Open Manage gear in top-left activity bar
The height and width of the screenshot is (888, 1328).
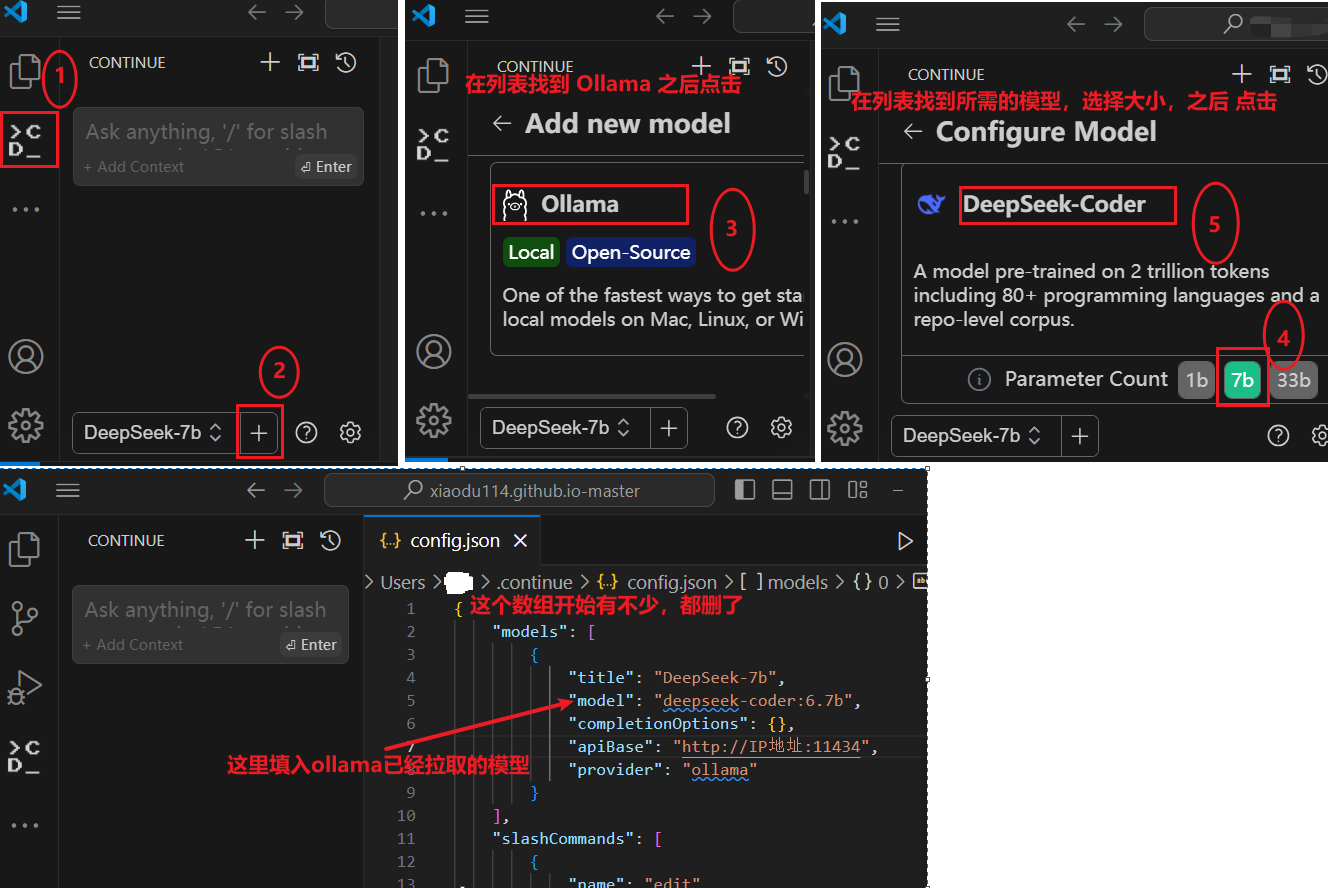[x=26, y=425]
